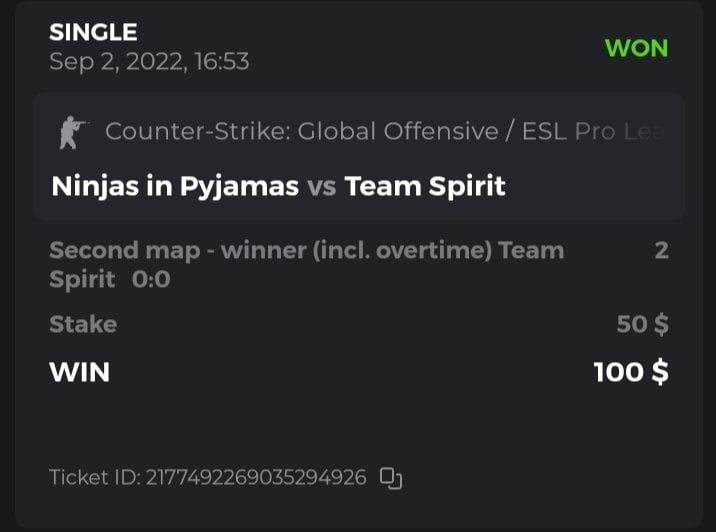716x532 pixels.
Task: Select the Ticket ID number text
Action: [x=256, y=478]
